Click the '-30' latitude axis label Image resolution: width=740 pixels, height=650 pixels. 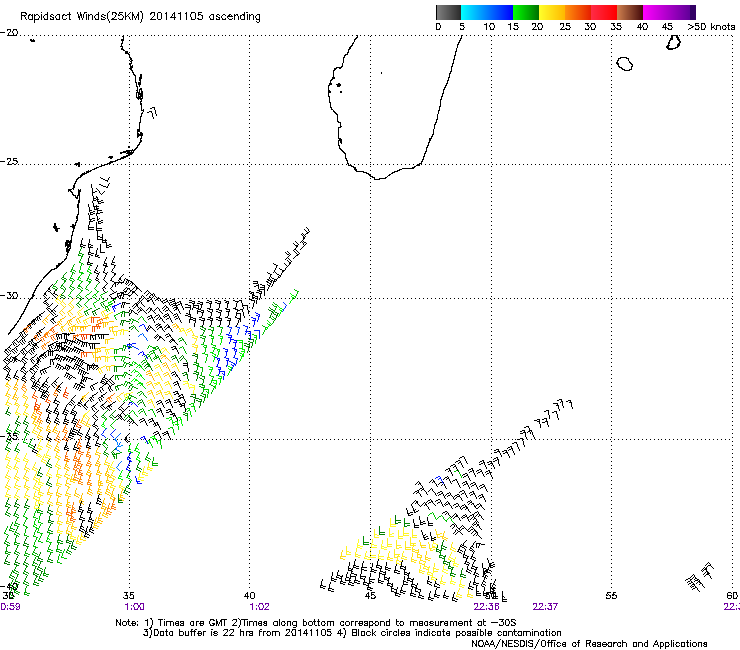pyautogui.click(x=9, y=296)
